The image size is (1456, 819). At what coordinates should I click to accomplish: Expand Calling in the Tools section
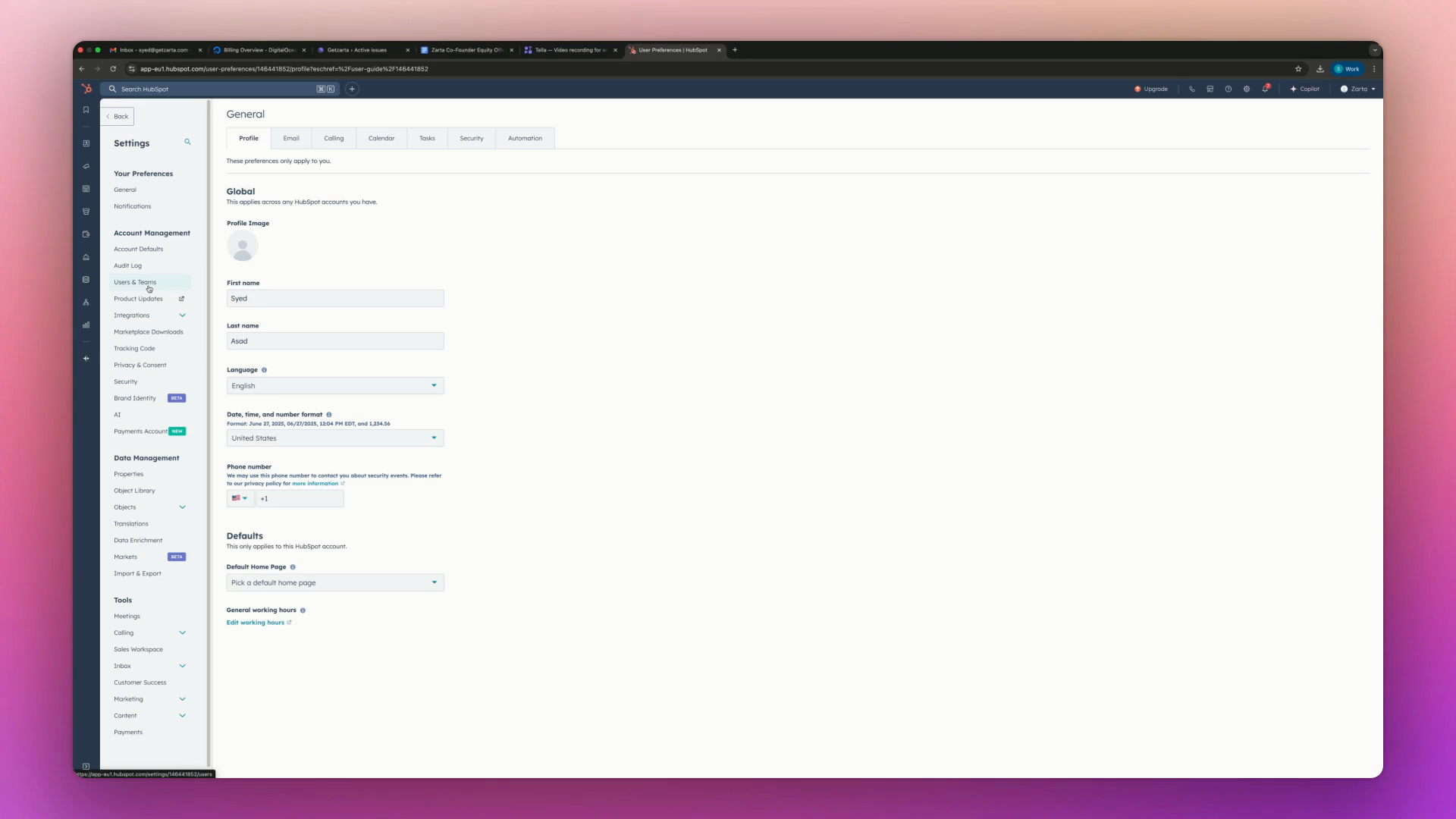pyautogui.click(x=182, y=632)
